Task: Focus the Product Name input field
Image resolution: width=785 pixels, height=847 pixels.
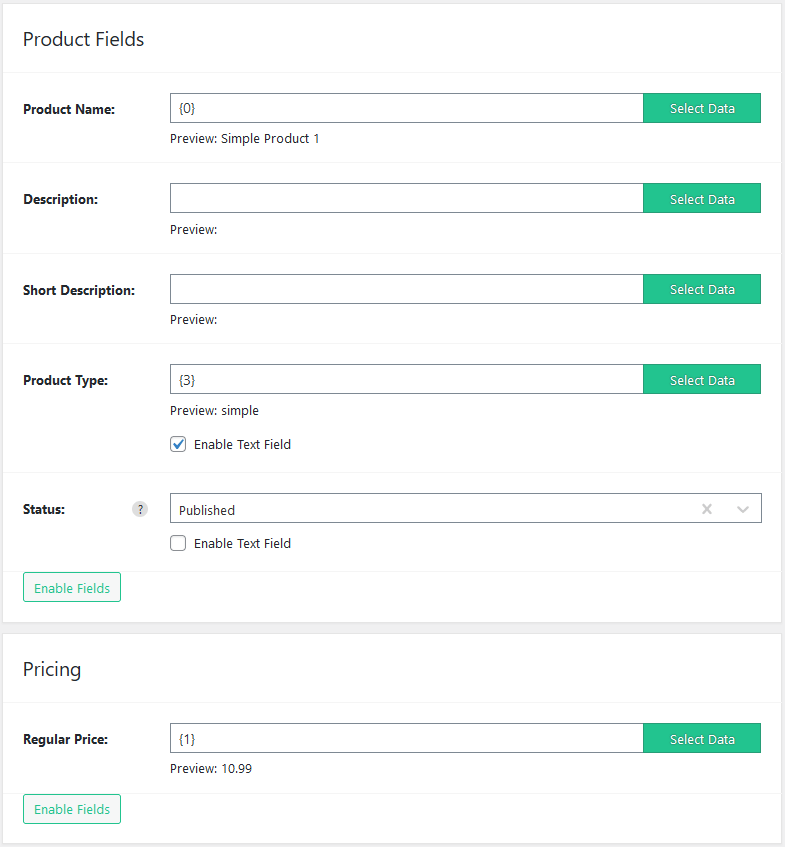Action: coord(407,108)
